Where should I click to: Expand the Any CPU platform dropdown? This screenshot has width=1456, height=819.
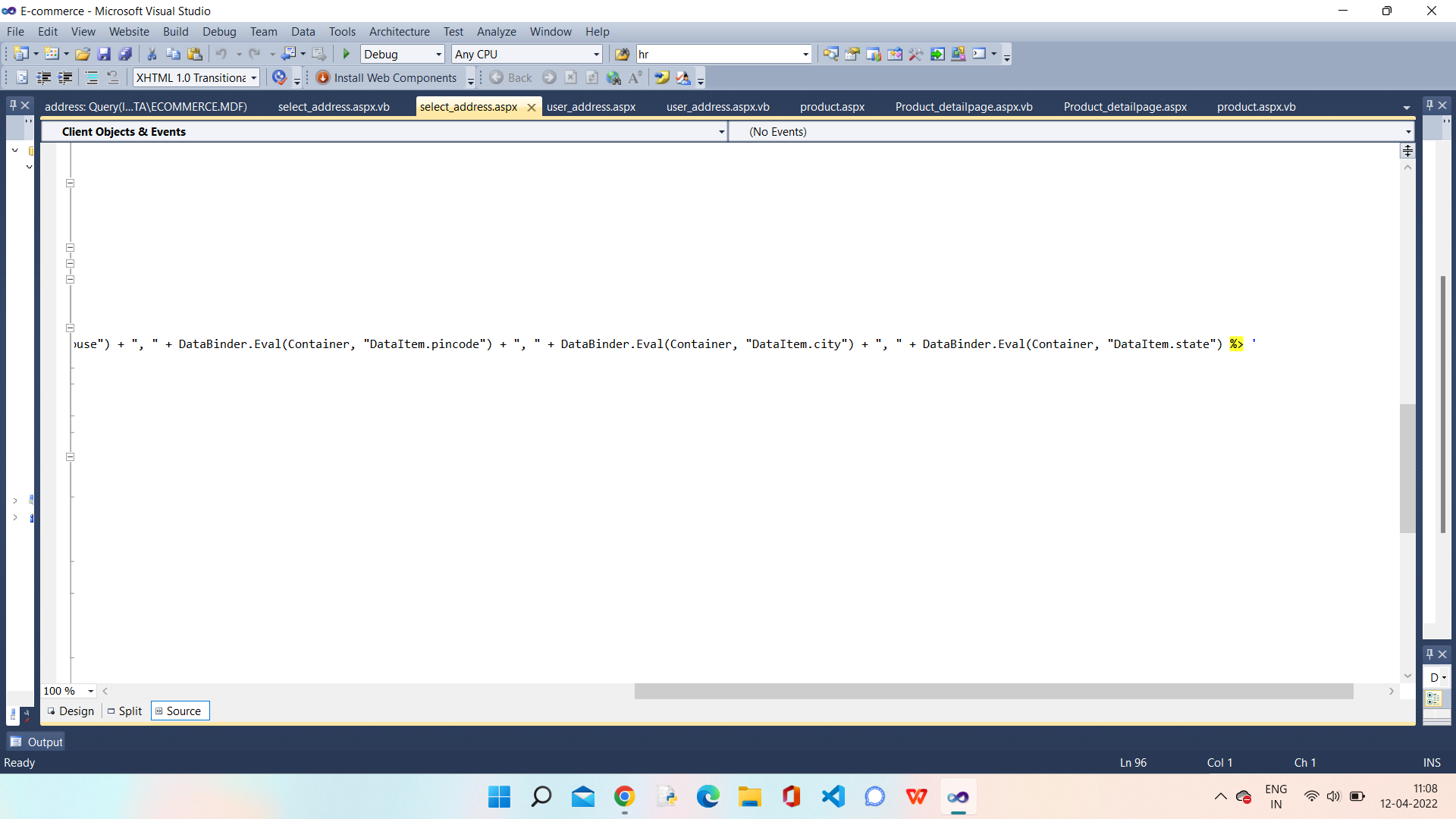[595, 54]
